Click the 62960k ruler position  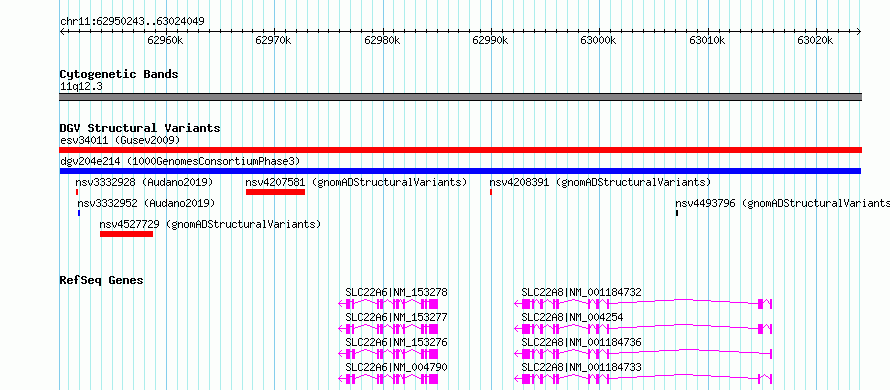coord(165,40)
